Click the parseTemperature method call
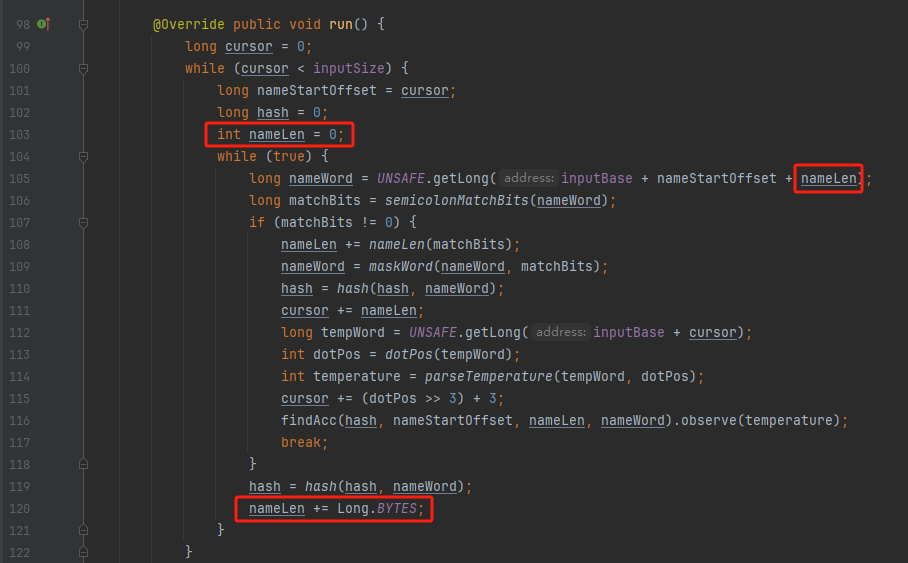908x563 pixels. [488, 376]
